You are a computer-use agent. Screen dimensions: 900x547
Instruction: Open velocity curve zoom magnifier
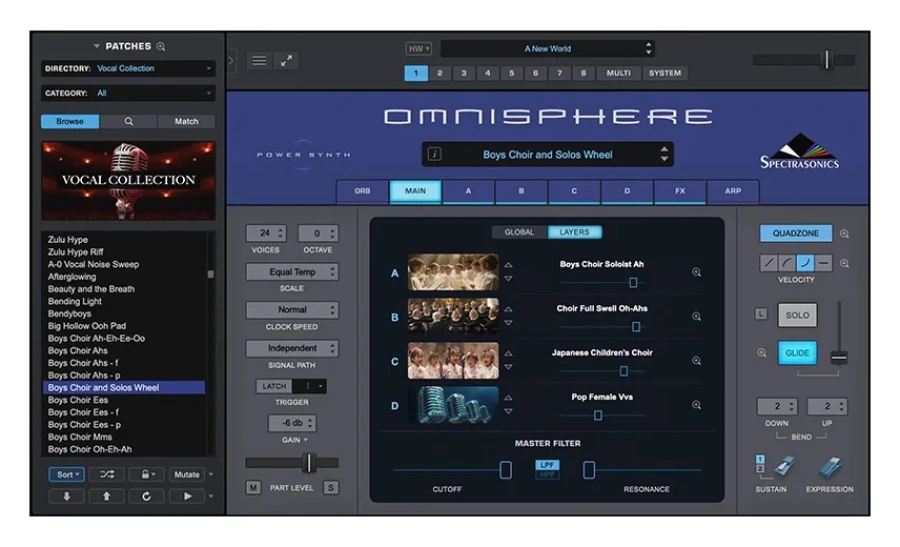click(844, 263)
